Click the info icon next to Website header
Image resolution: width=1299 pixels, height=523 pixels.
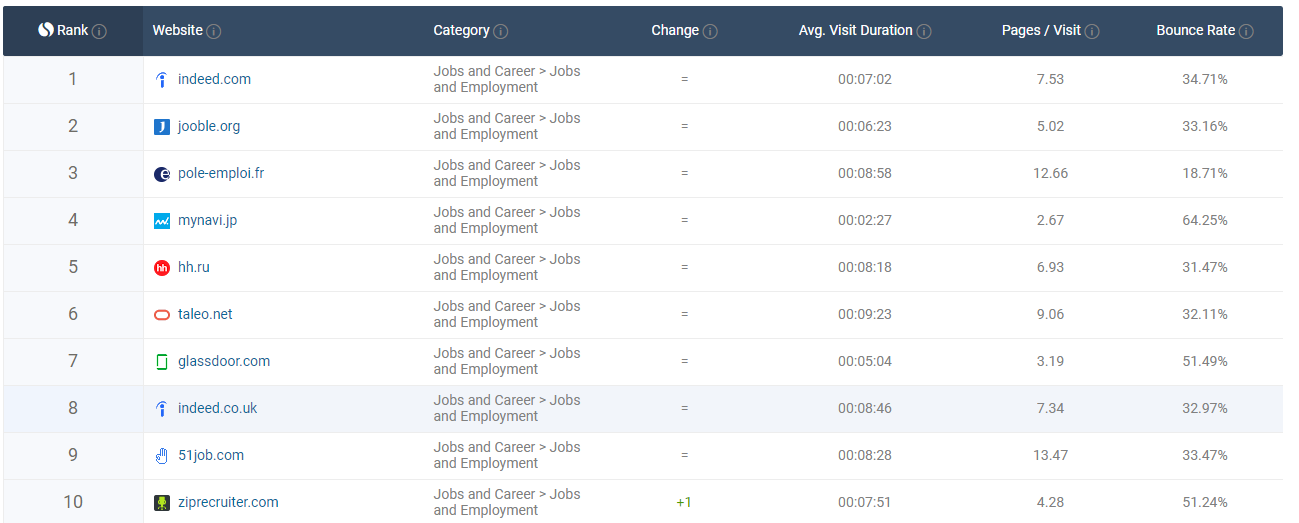(x=214, y=31)
